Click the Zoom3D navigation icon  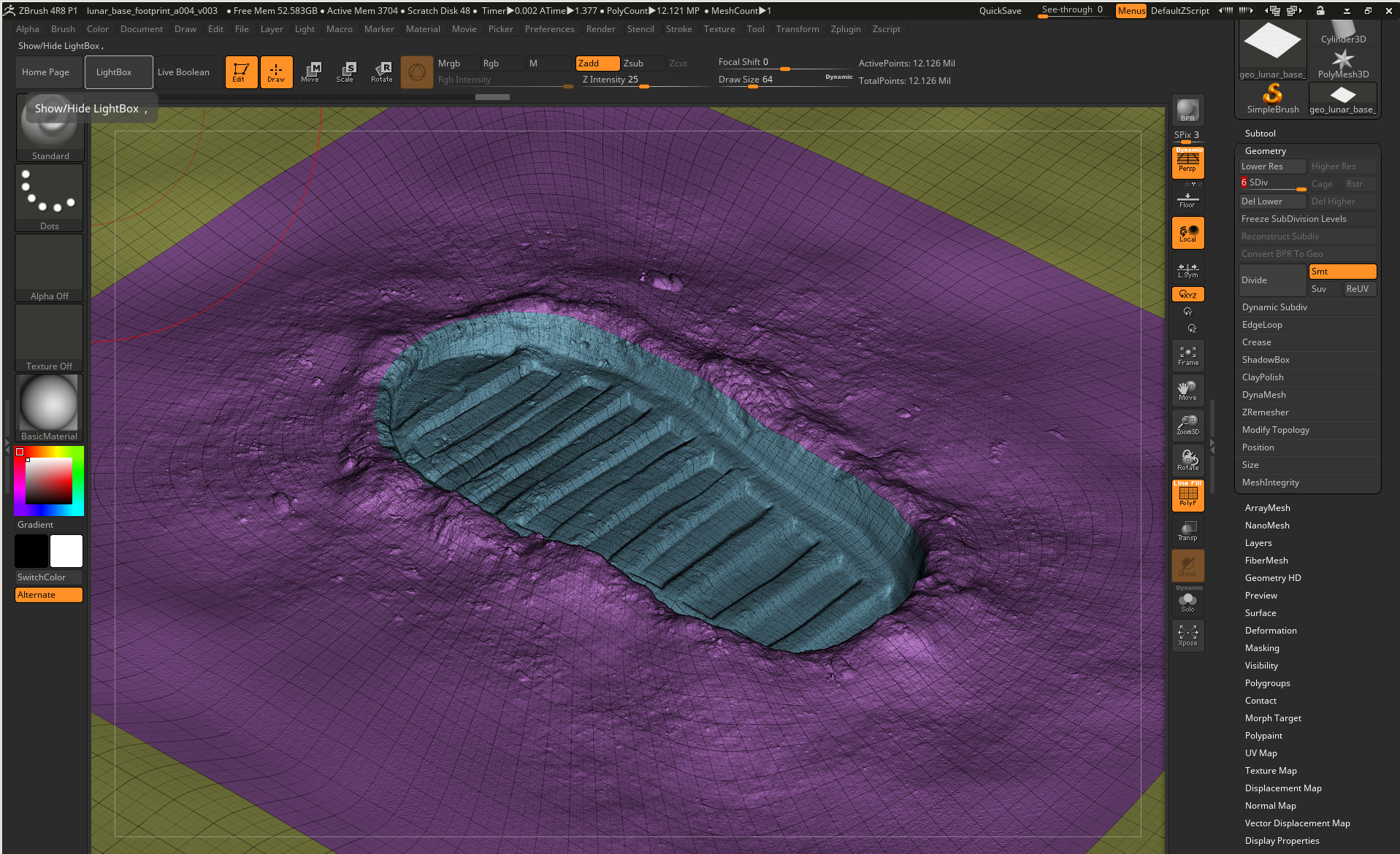[1187, 425]
